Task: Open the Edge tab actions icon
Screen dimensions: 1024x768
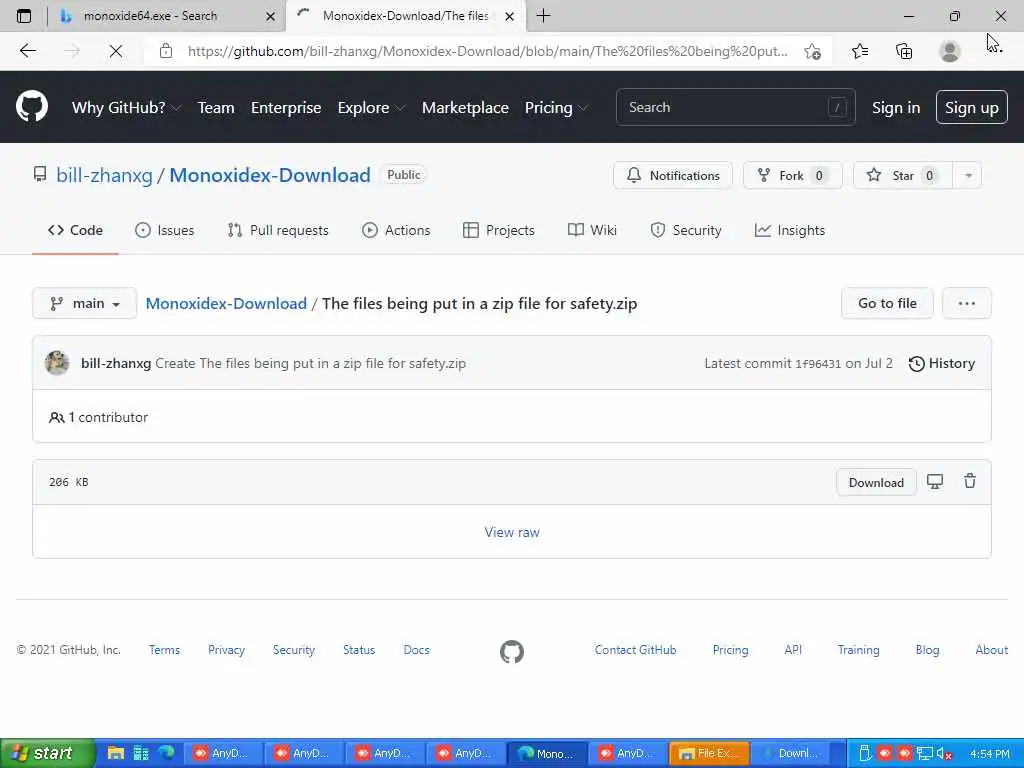Action: tap(24, 16)
